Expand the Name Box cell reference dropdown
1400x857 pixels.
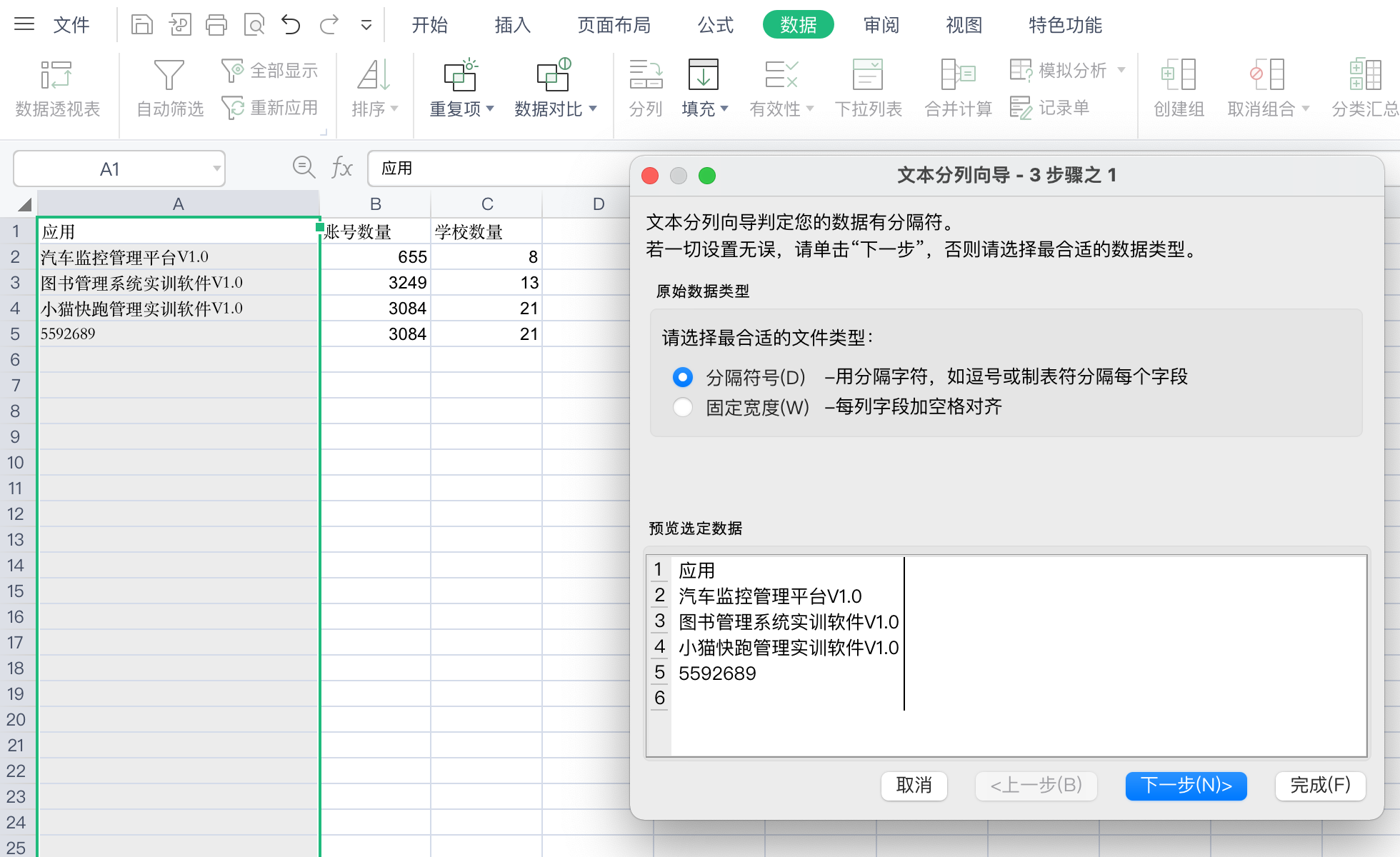pyautogui.click(x=216, y=169)
